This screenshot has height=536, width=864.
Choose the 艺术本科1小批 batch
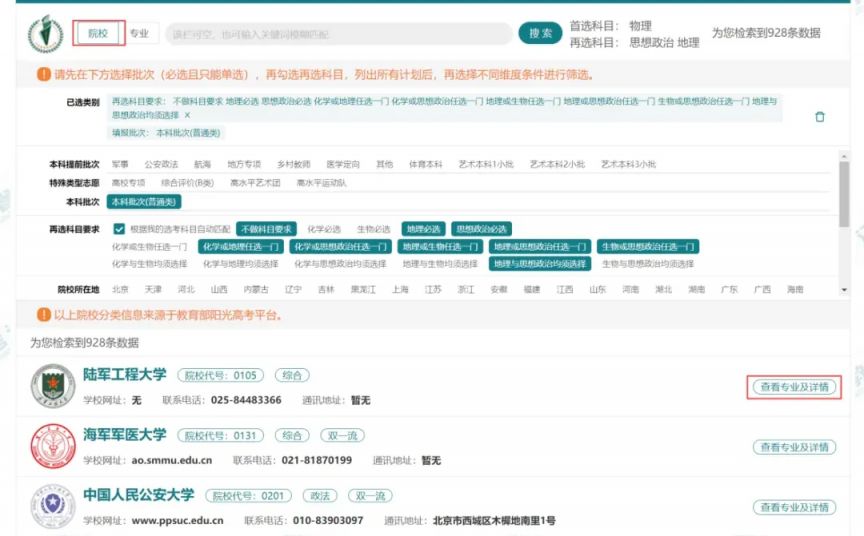point(486,164)
